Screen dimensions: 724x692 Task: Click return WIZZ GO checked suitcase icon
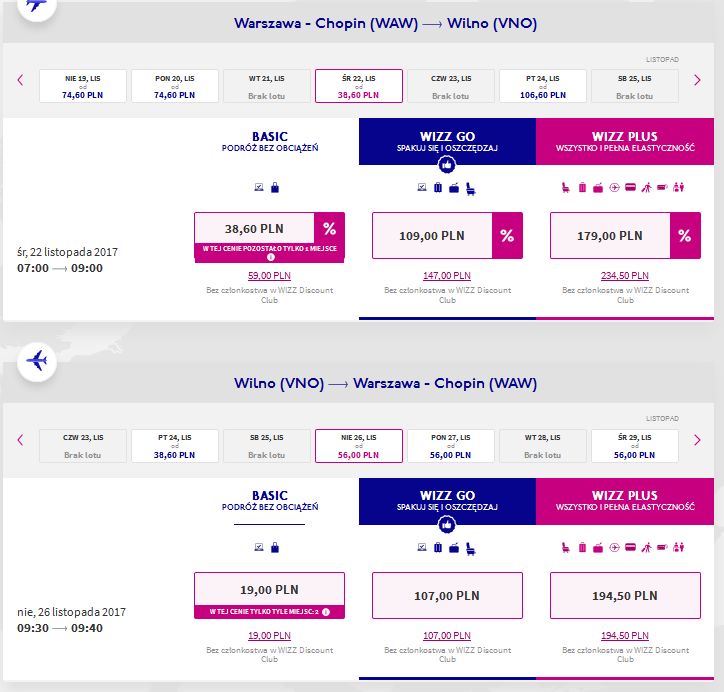click(438, 548)
